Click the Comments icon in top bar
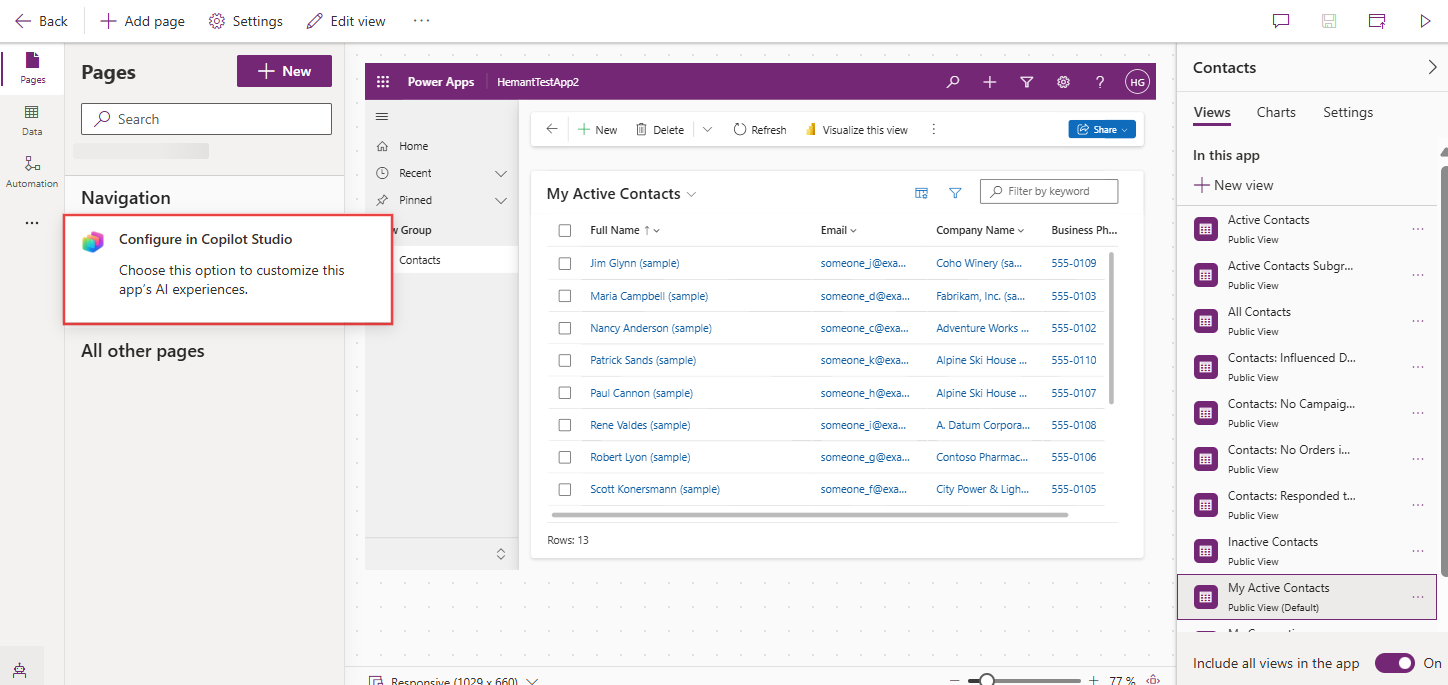This screenshot has width=1448, height=685. coord(1280,21)
